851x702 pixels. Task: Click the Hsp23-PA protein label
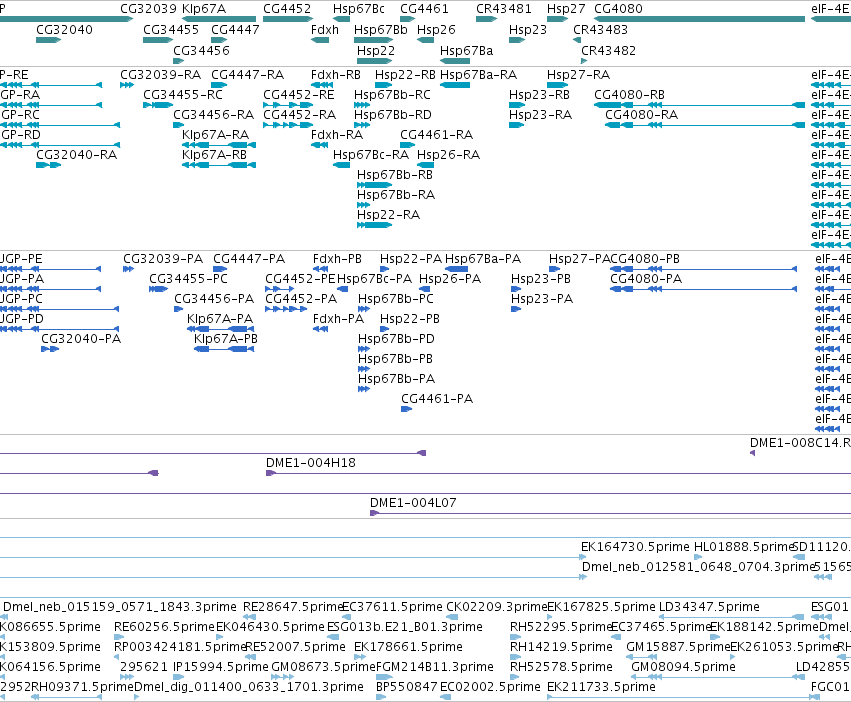click(x=542, y=299)
